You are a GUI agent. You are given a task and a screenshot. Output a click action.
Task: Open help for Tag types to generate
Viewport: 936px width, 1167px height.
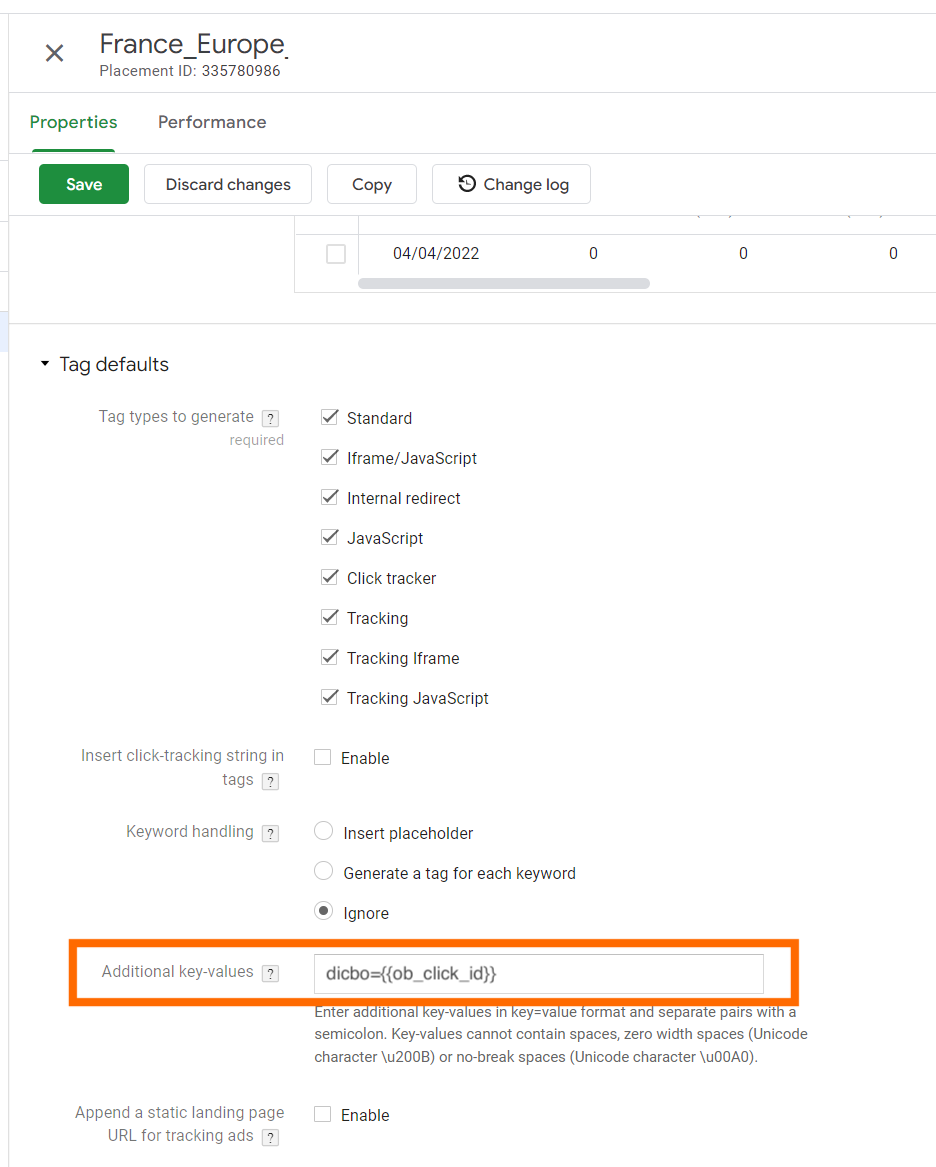pyautogui.click(x=270, y=418)
